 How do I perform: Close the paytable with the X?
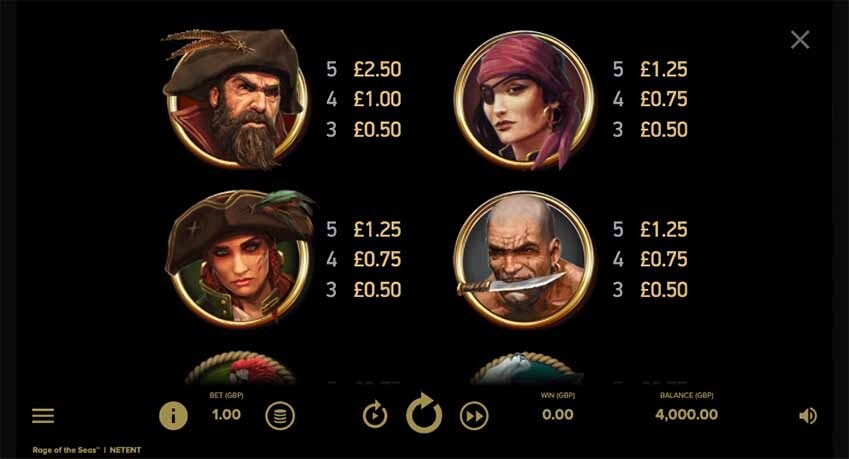coord(800,40)
